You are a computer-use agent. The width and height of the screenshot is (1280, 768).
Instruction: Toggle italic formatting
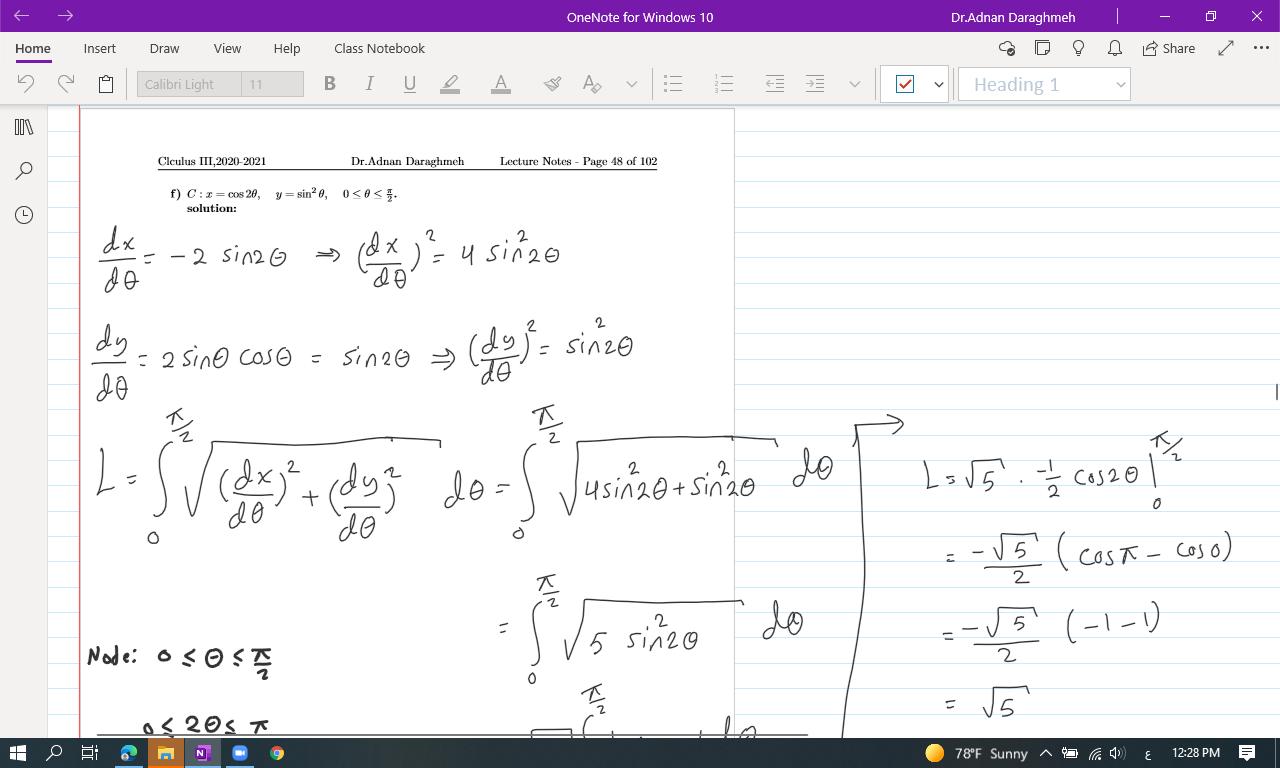click(x=369, y=84)
